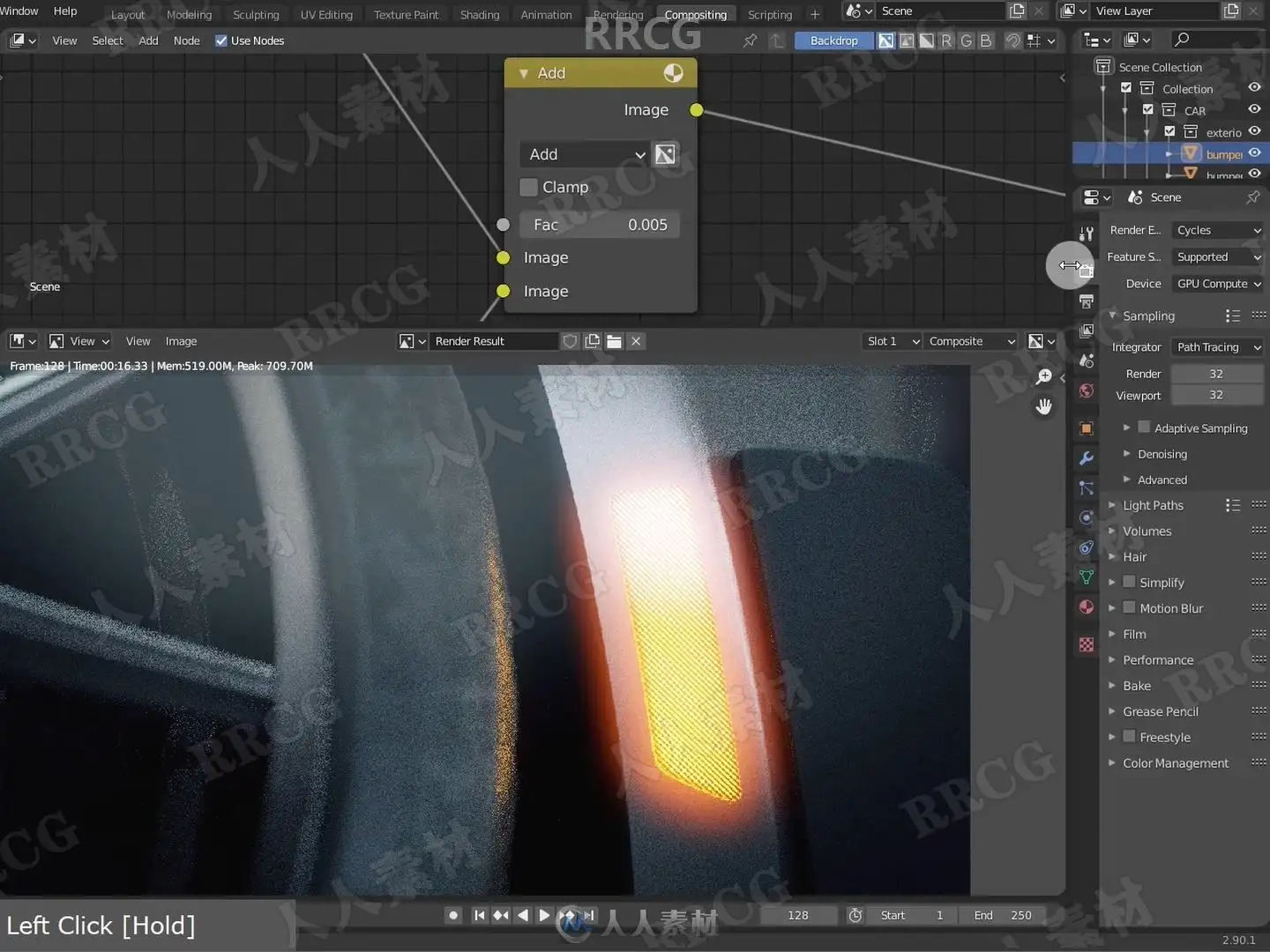Switch to Layout workspace tab
Screen dimensions: 1270x952
(128, 15)
